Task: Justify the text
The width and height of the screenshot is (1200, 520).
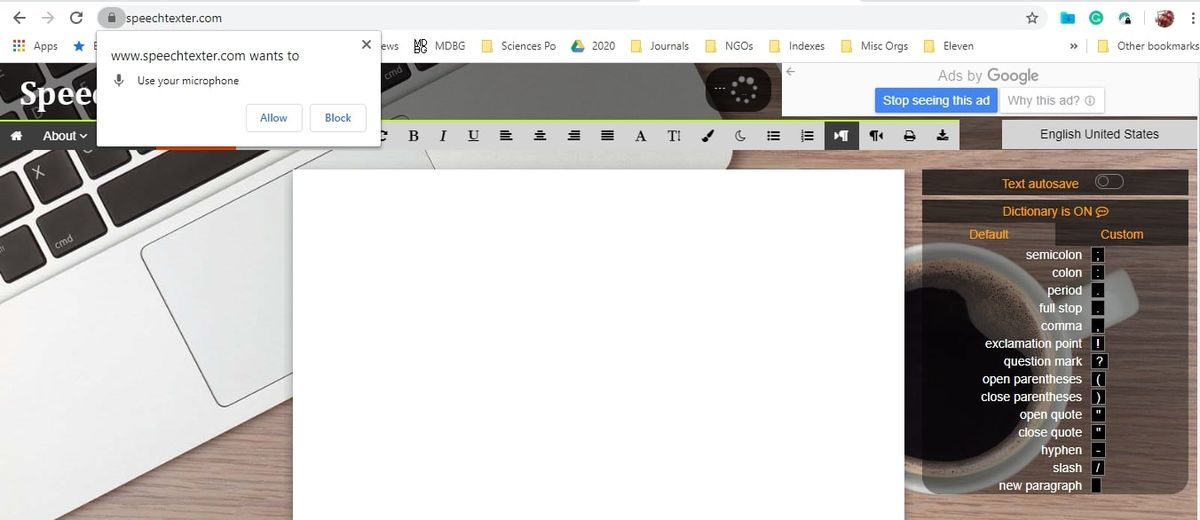Action: click(607, 136)
